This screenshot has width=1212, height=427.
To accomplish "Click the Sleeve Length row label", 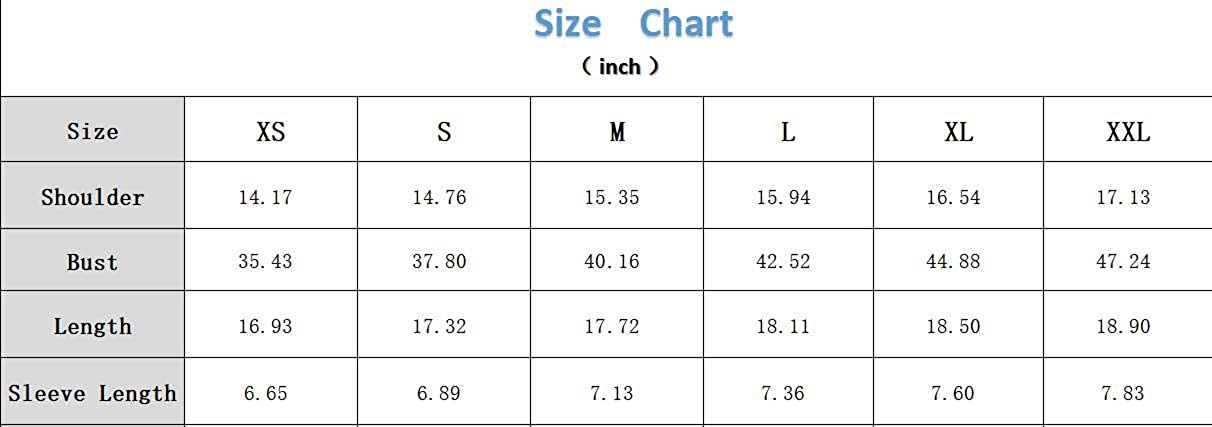I will (92, 393).
